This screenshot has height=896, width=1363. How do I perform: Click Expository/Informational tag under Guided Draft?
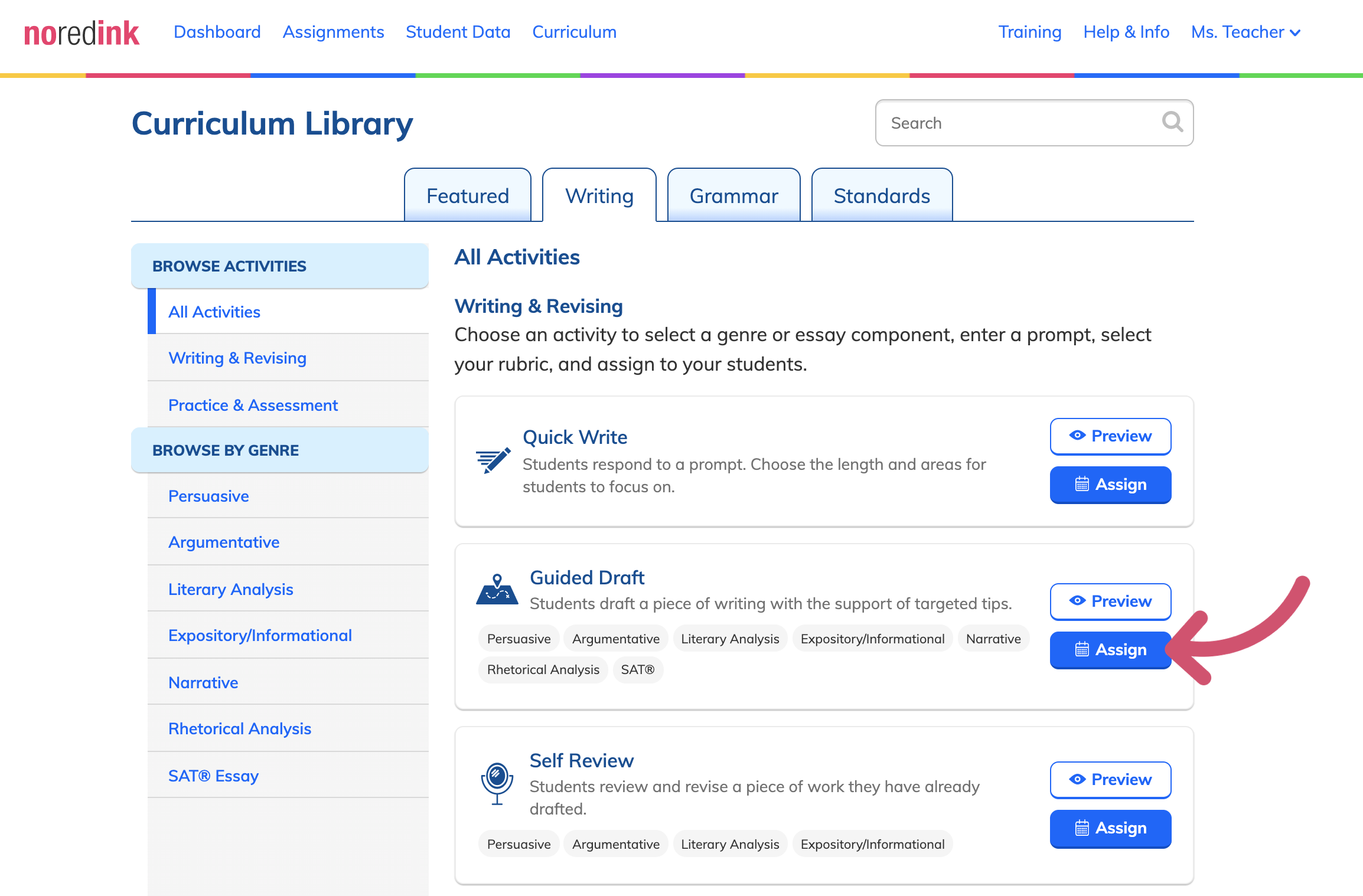pyautogui.click(x=872, y=639)
